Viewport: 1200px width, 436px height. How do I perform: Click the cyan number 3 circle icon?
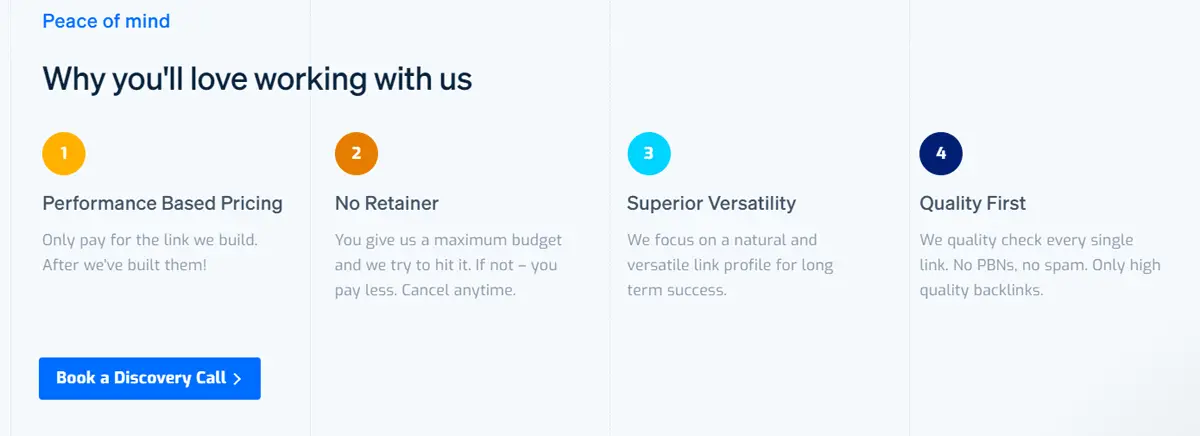pyautogui.click(x=649, y=153)
